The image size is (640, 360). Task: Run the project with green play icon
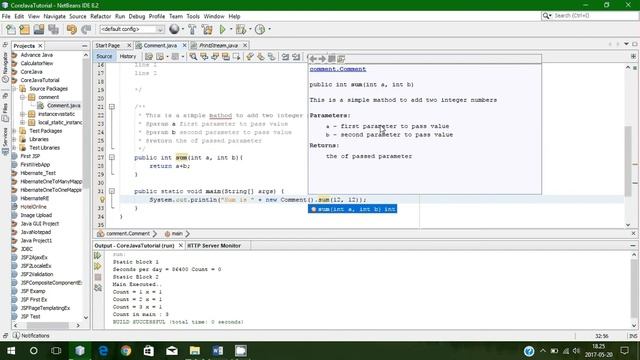tap(222, 29)
